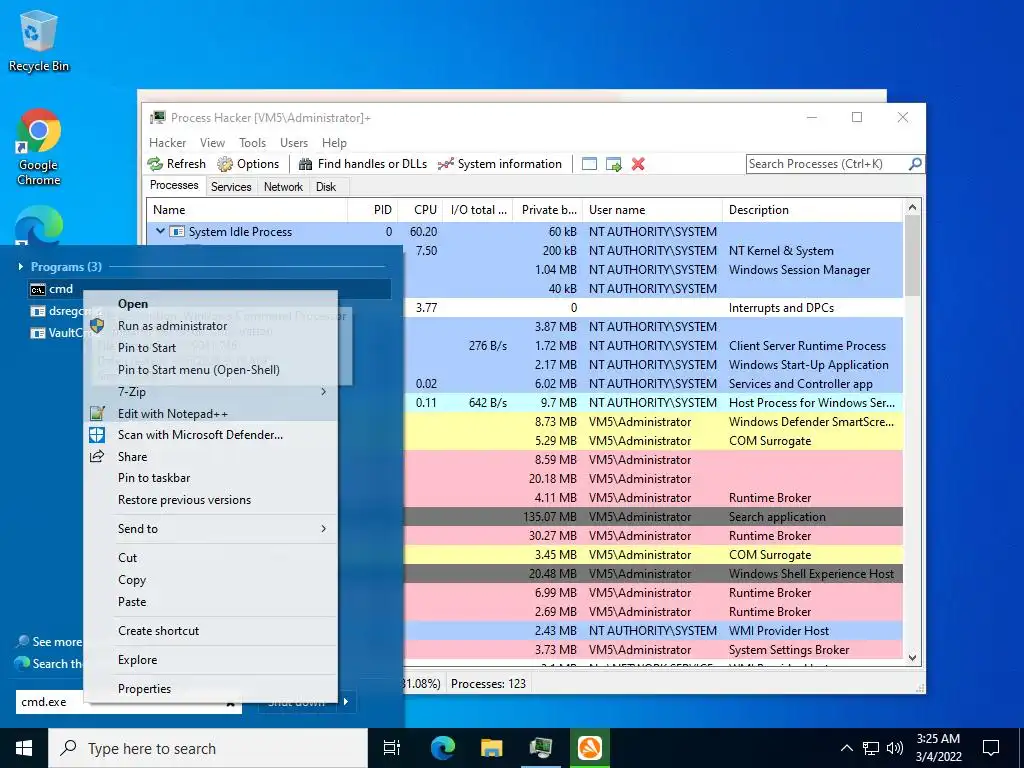Click Copy in the context menu
This screenshot has width=1024, height=768.
132,580
